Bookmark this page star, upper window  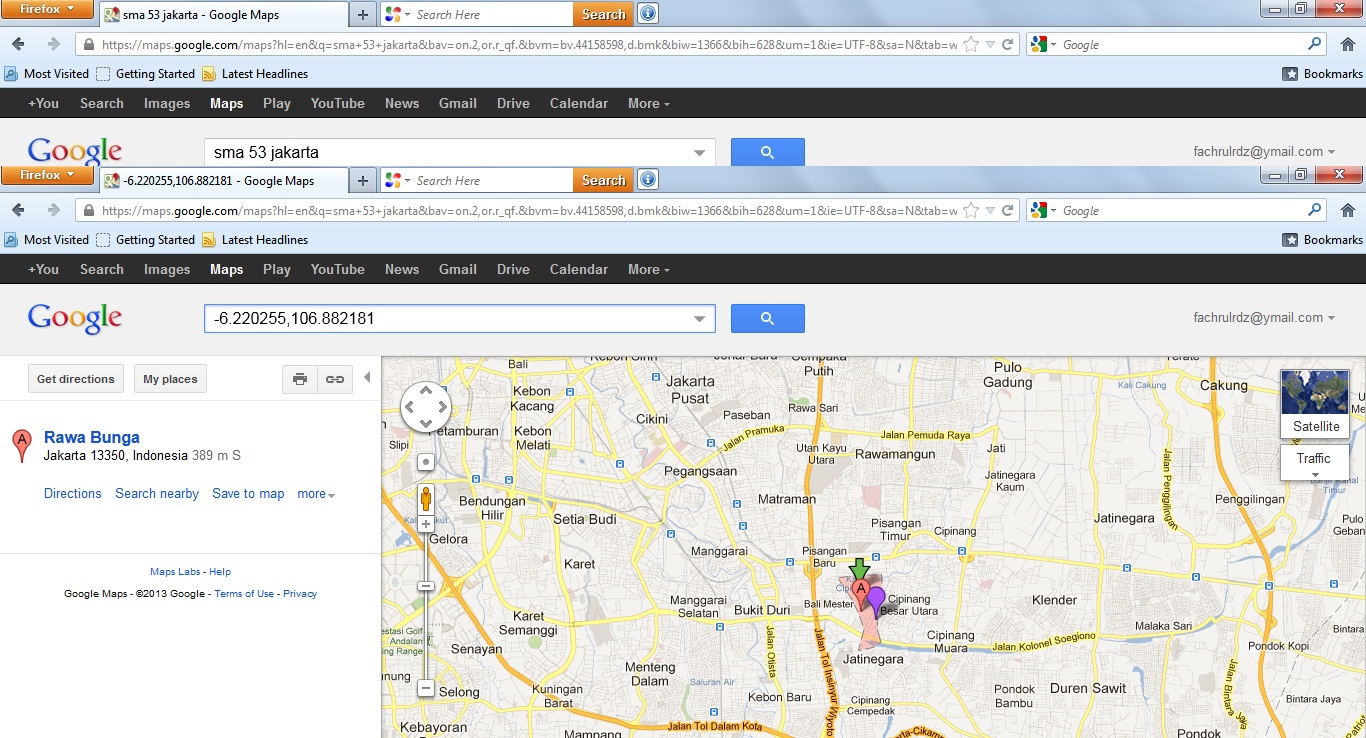971,45
